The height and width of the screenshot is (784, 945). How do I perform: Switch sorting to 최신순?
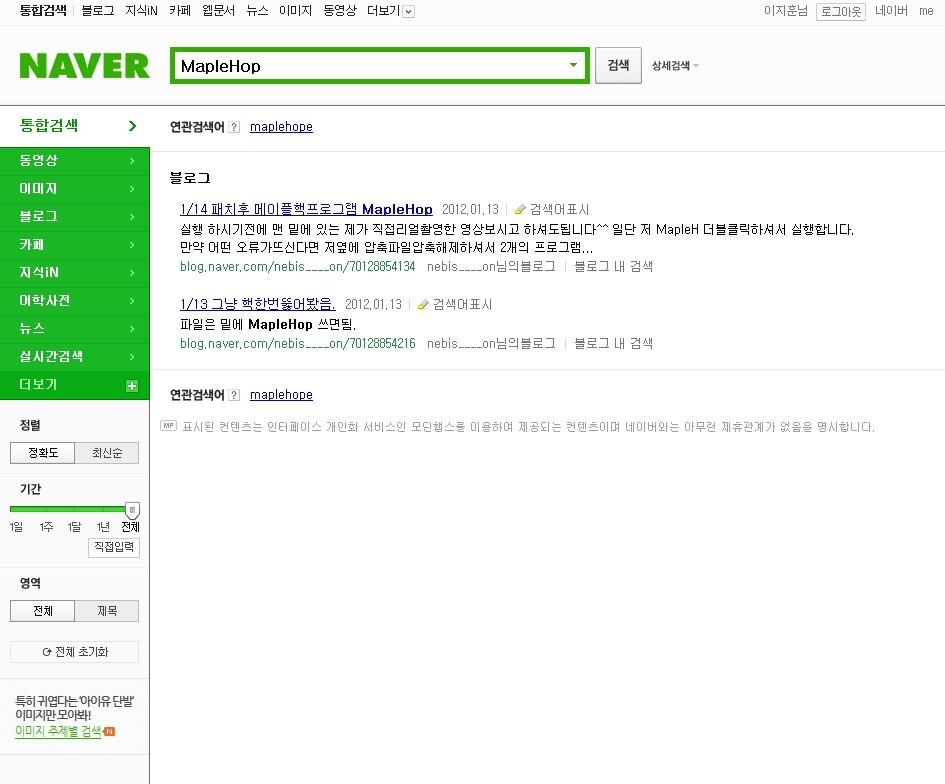107,453
